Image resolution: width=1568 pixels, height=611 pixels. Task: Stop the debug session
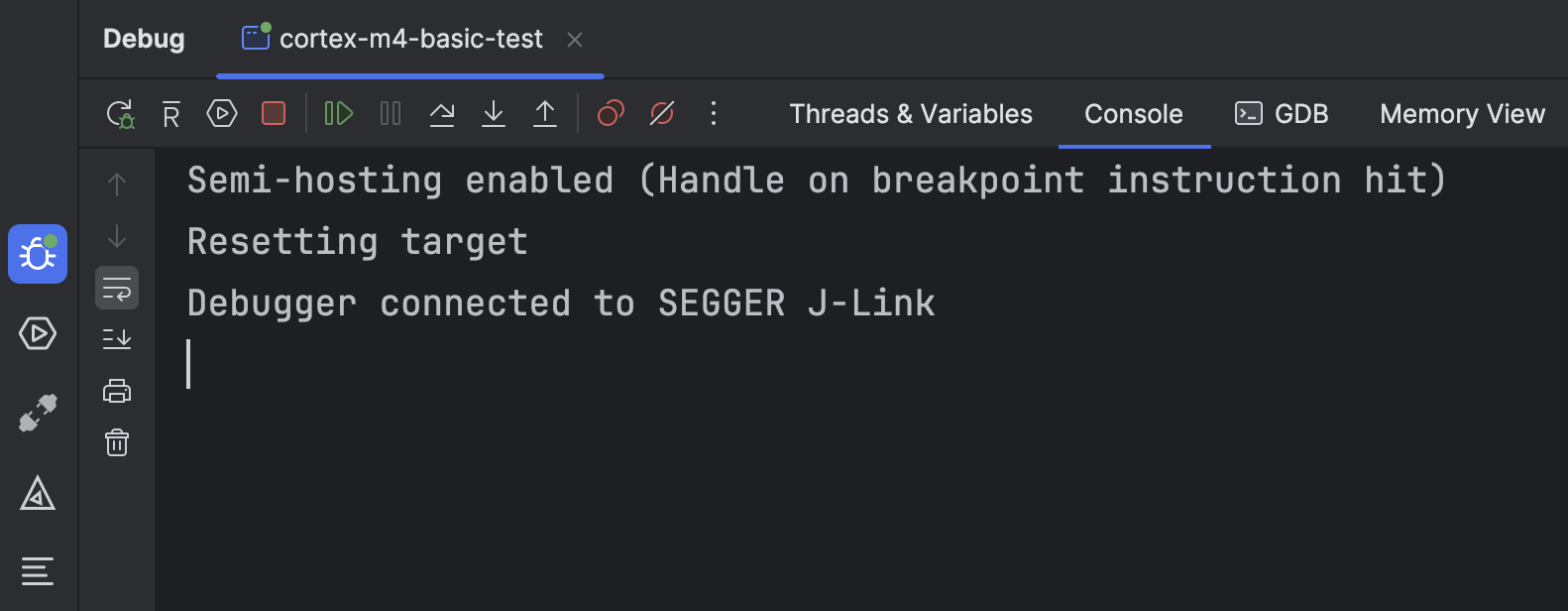pyautogui.click(x=273, y=113)
